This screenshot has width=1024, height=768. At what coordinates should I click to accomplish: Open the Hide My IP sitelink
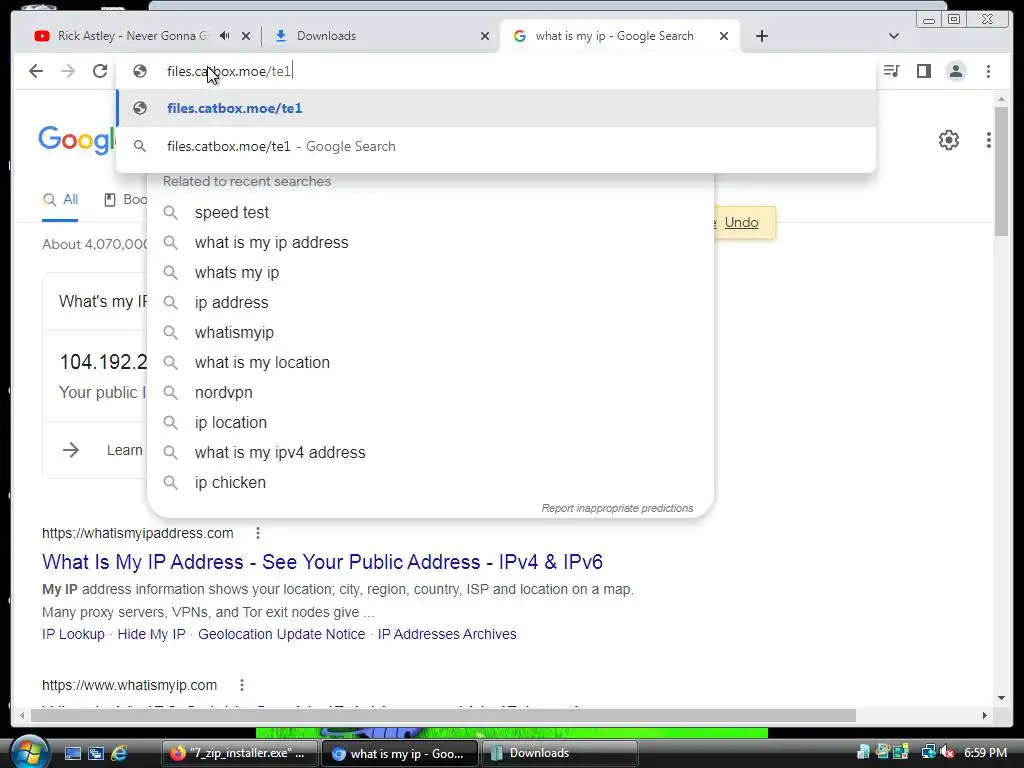point(152,634)
